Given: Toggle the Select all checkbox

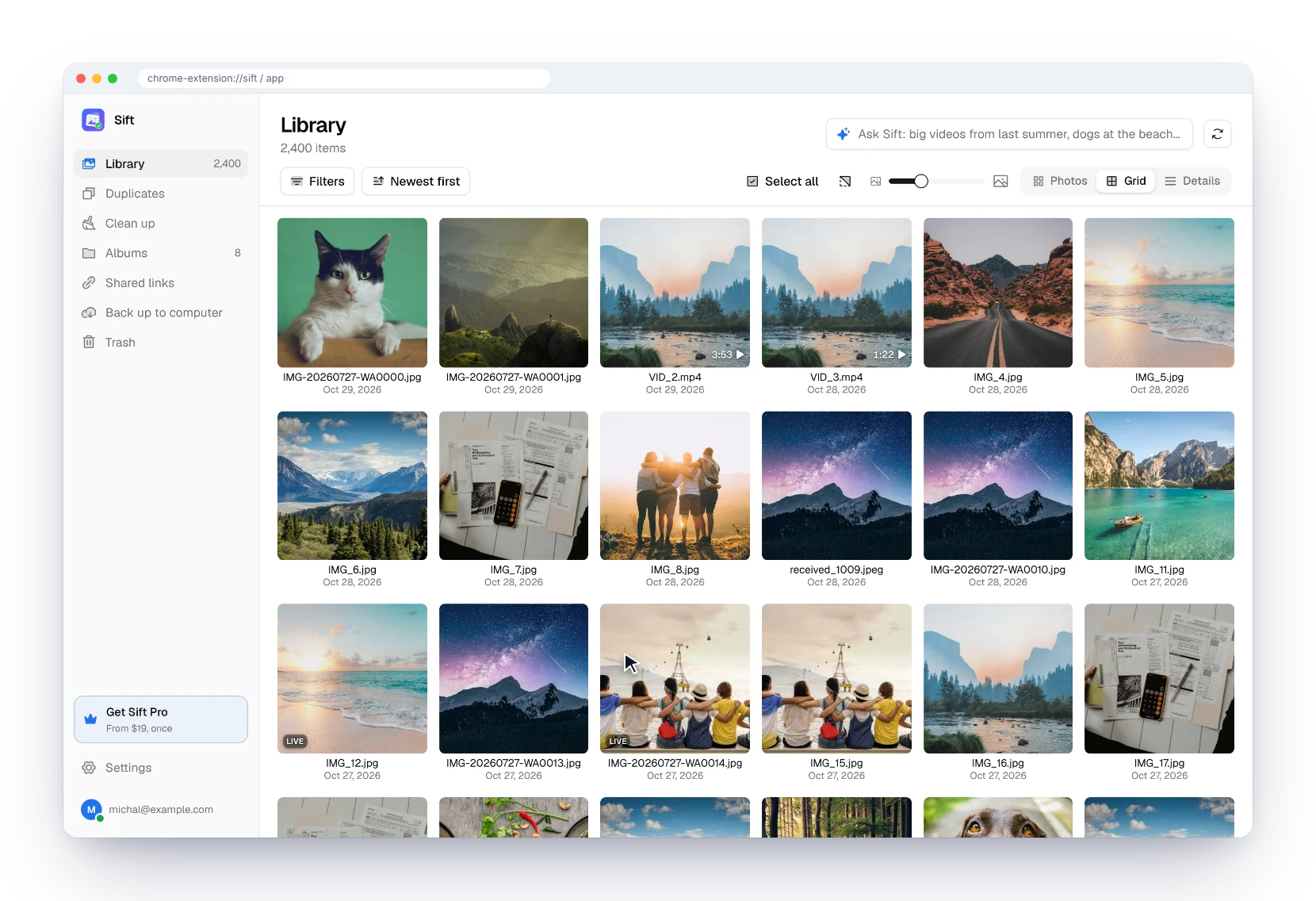Looking at the screenshot, I should pos(752,182).
